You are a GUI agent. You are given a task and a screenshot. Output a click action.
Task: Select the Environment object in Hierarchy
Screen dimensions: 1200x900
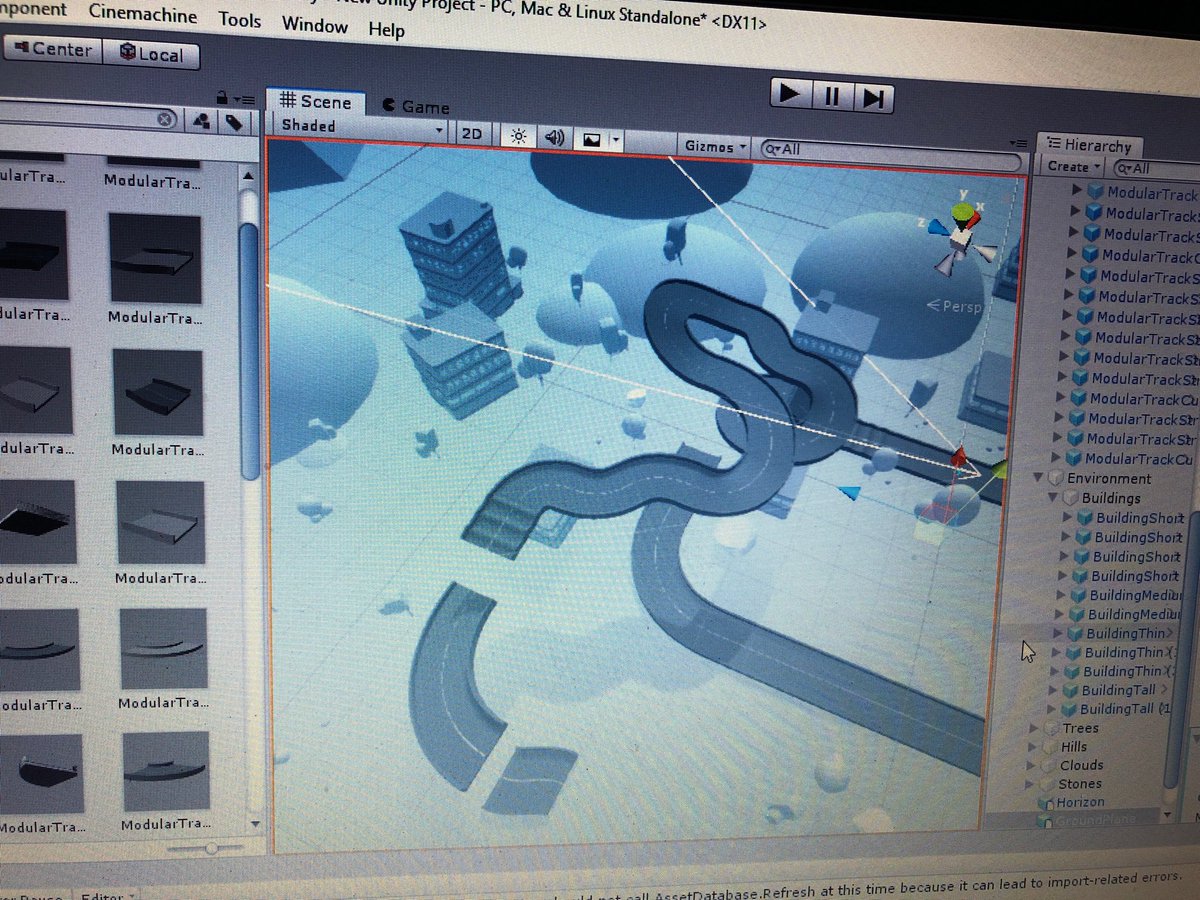(1108, 478)
